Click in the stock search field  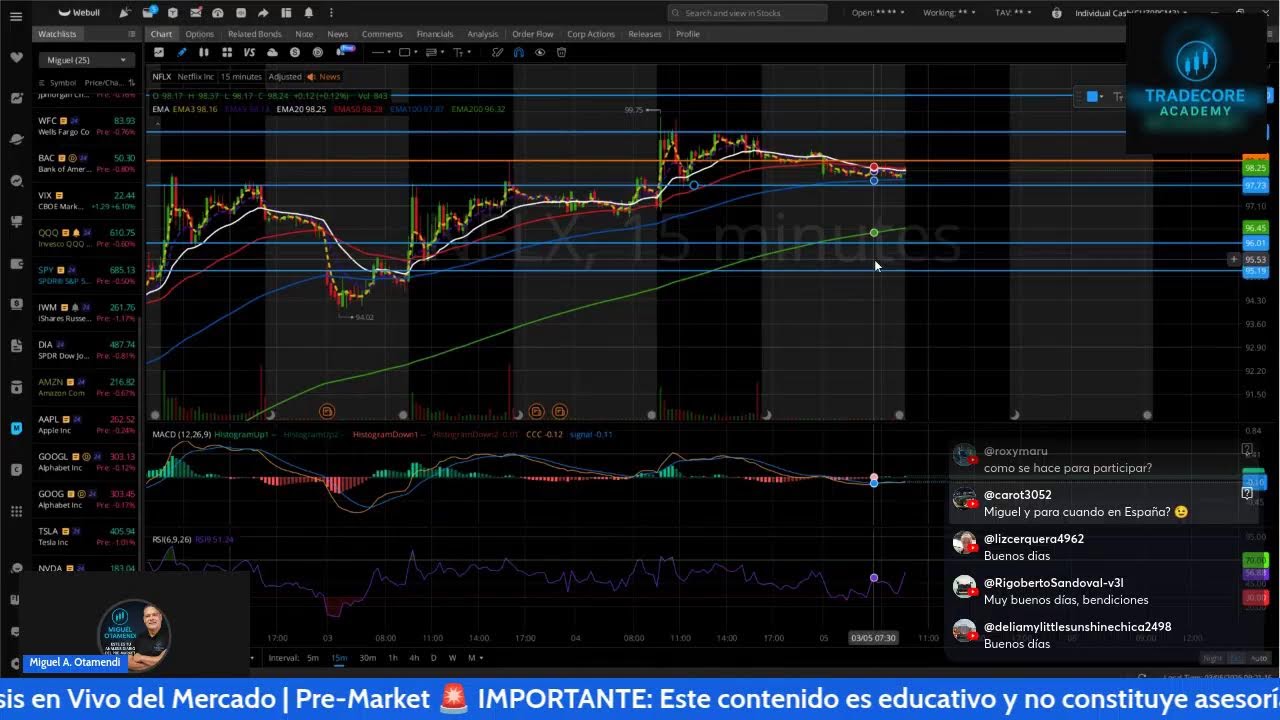pyautogui.click(x=748, y=13)
